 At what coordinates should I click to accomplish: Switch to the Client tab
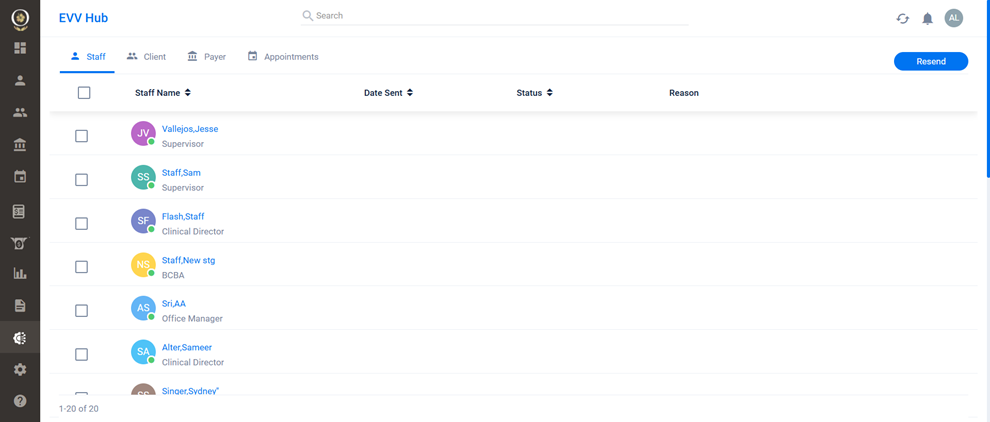[146, 57]
